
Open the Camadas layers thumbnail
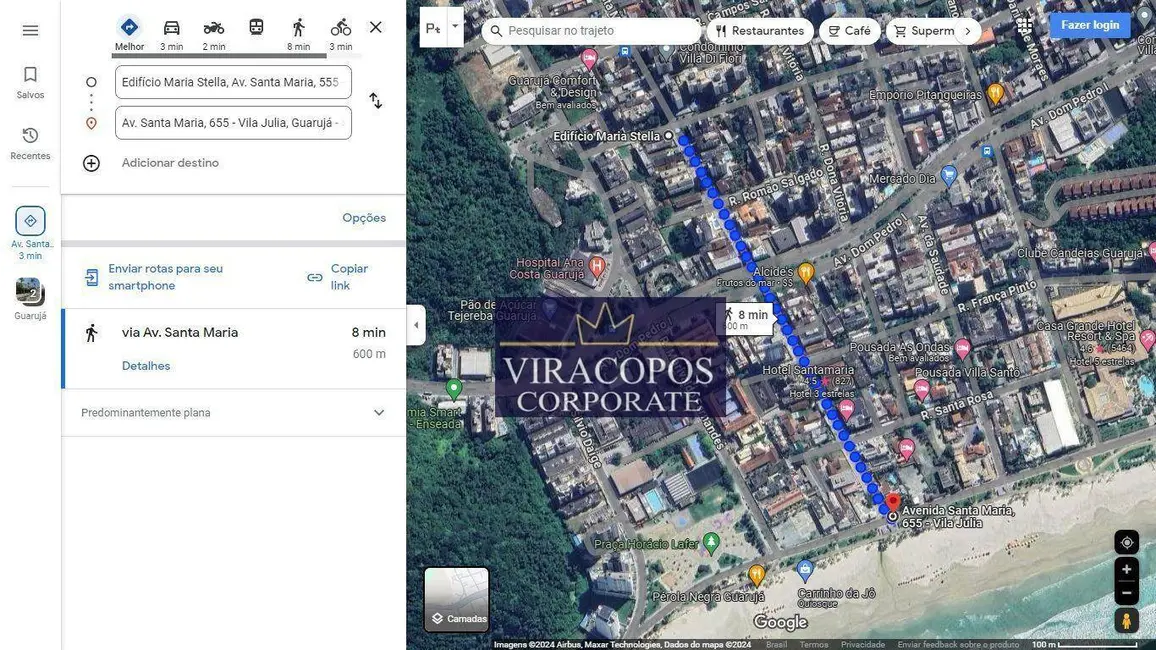[x=457, y=600]
